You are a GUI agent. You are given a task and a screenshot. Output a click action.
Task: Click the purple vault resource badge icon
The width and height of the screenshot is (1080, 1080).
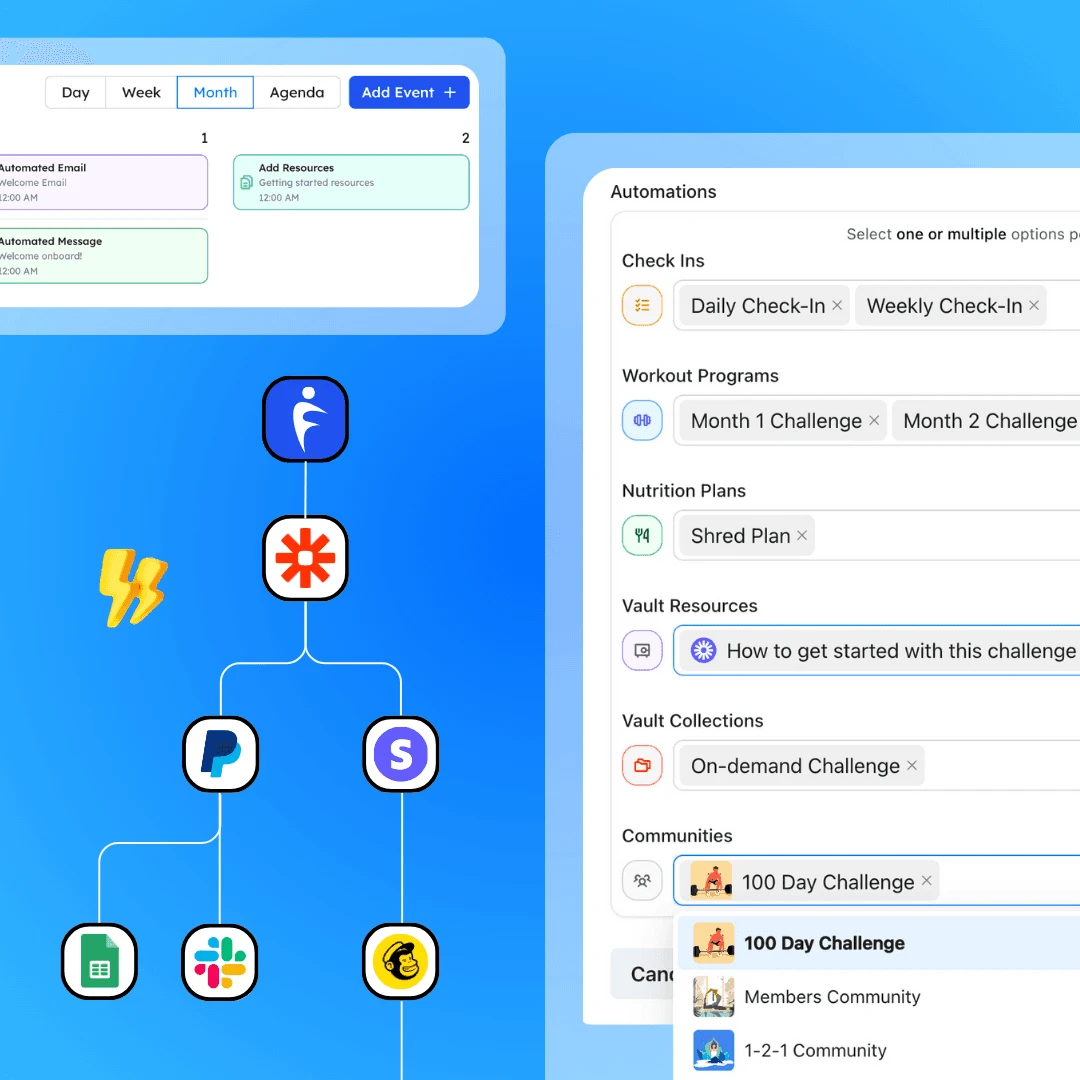pos(703,650)
